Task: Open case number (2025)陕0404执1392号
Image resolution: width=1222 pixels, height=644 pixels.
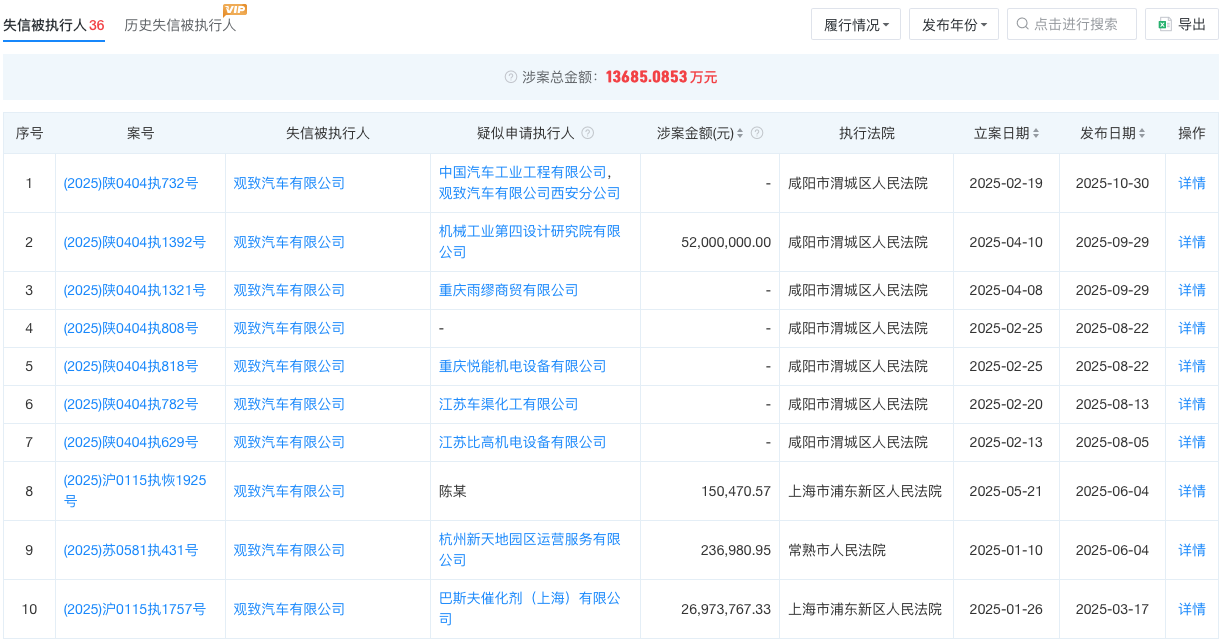Action: click(134, 242)
